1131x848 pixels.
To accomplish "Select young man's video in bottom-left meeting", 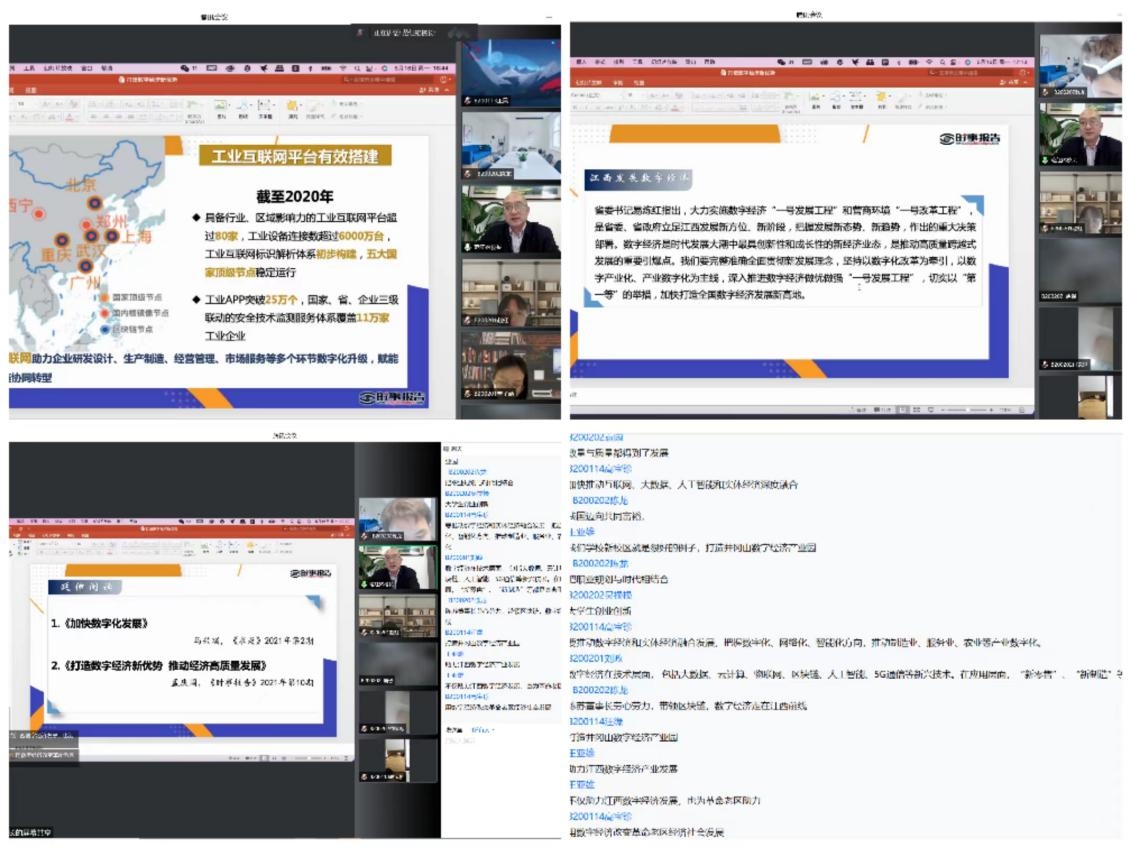I will (398, 519).
